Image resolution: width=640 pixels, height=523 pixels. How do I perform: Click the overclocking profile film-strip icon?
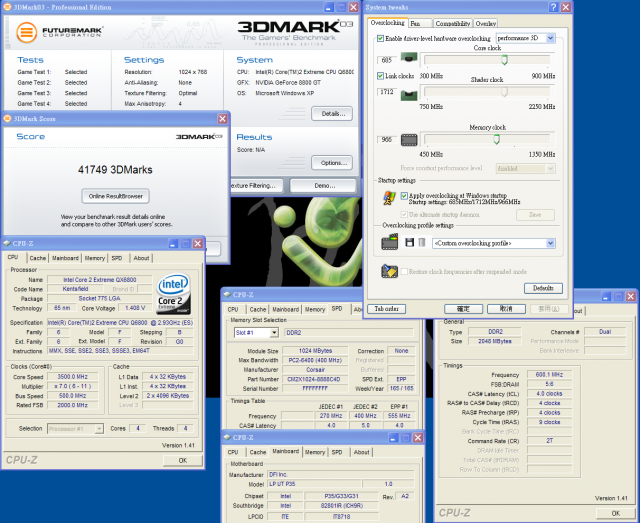click(390, 242)
